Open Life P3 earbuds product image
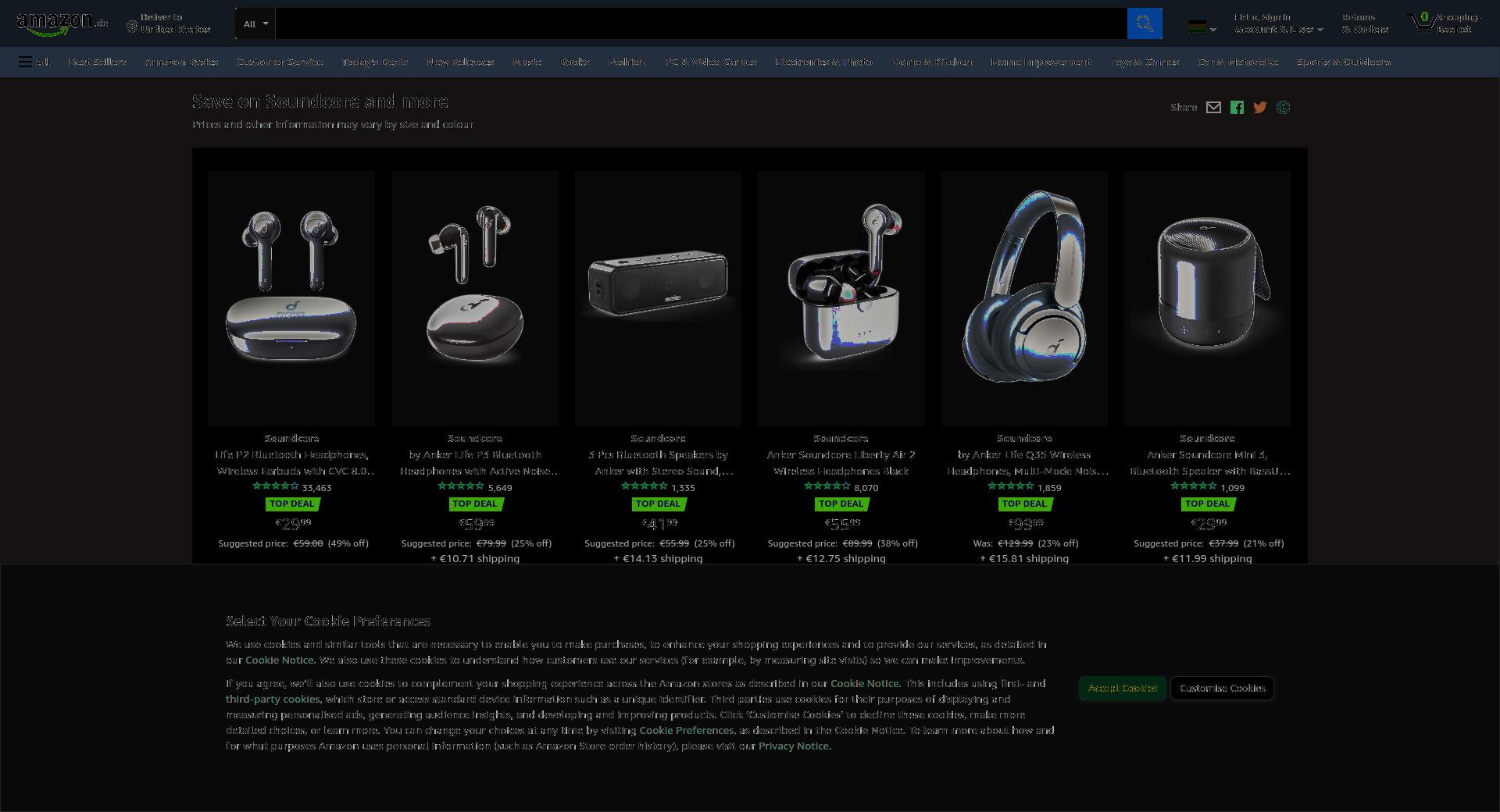 (475, 298)
